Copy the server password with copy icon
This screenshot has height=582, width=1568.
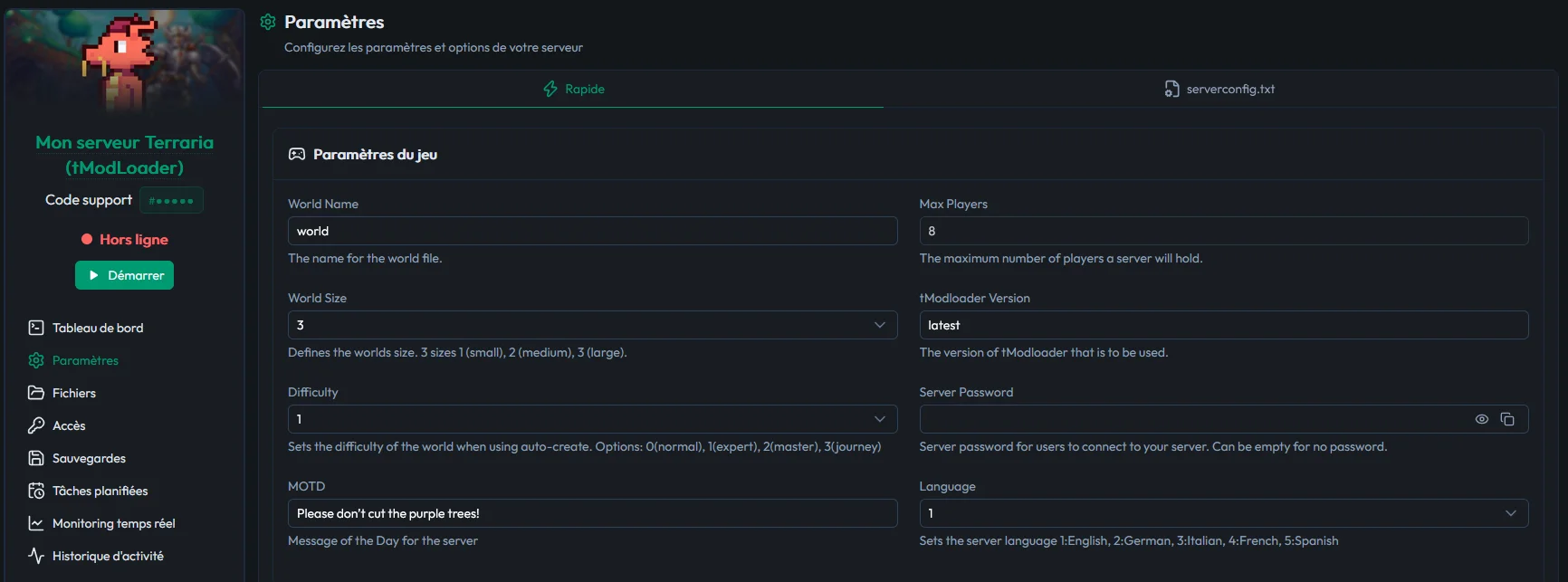[1507, 419]
